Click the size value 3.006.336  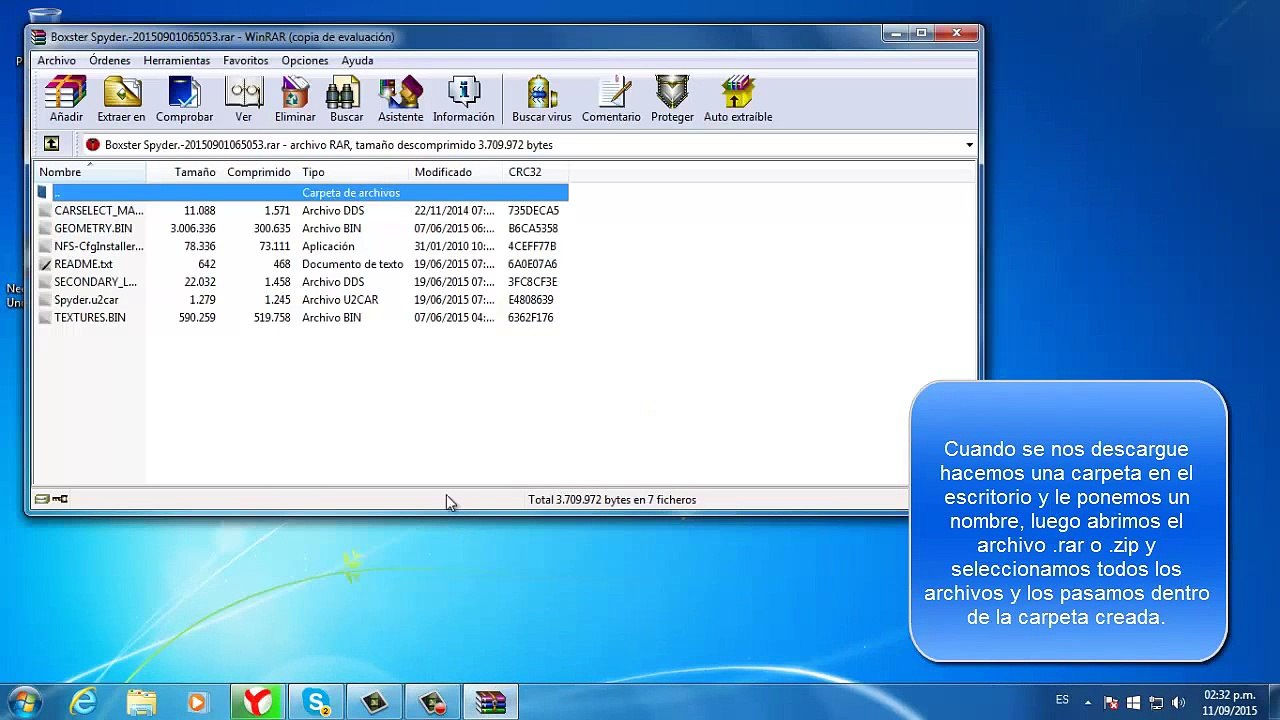pyautogui.click(x=193, y=229)
